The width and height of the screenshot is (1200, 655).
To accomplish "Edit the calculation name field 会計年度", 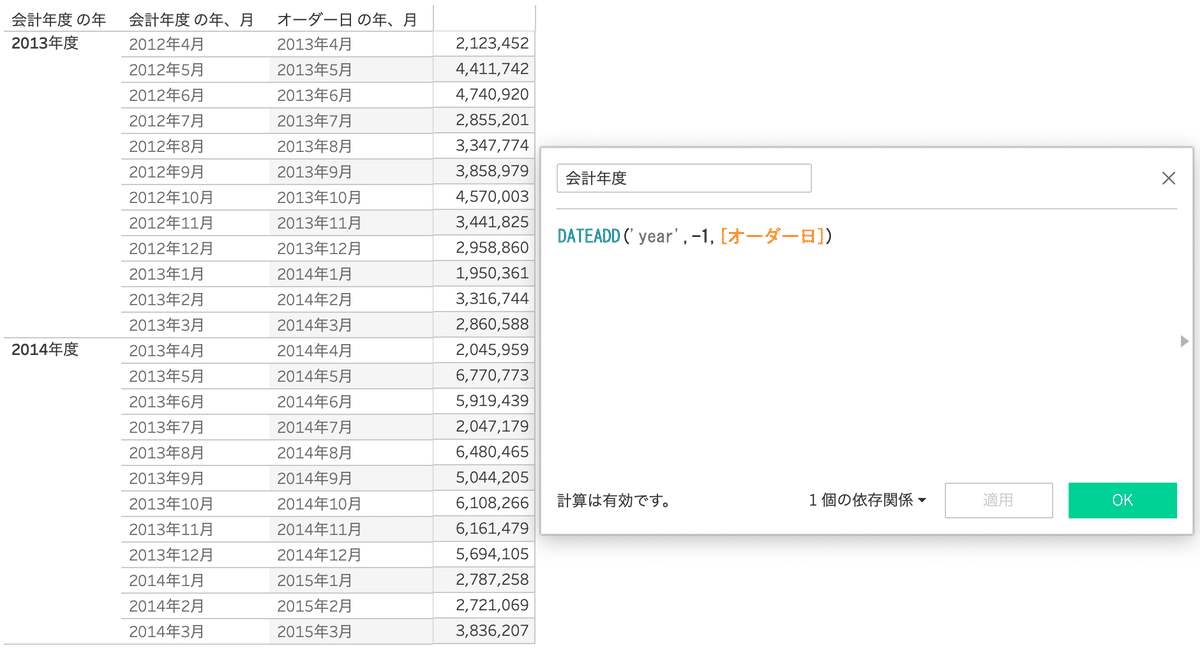I will tap(684, 179).
